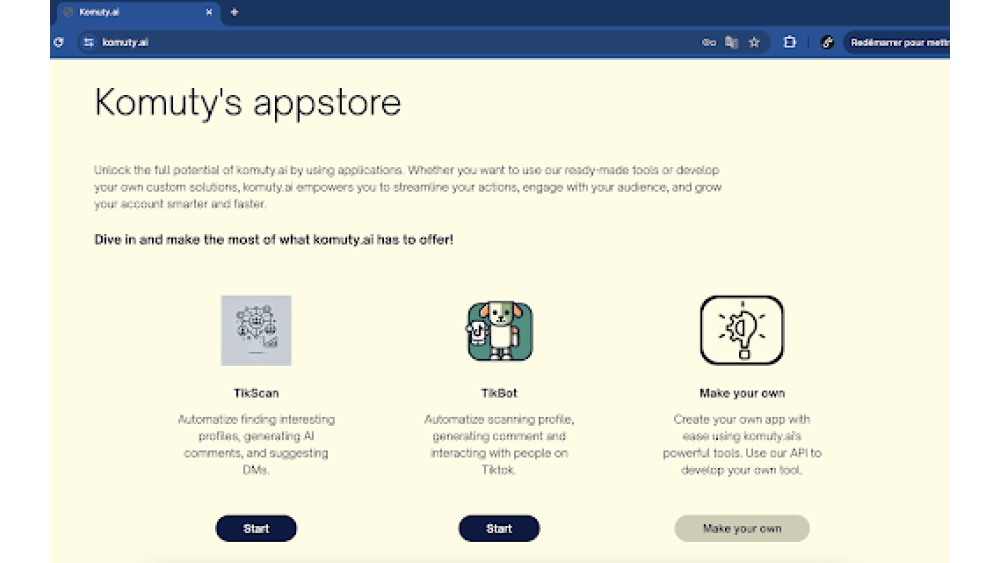Click the translate page icon
This screenshot has width=1000, height=563.
pos(731,42)
